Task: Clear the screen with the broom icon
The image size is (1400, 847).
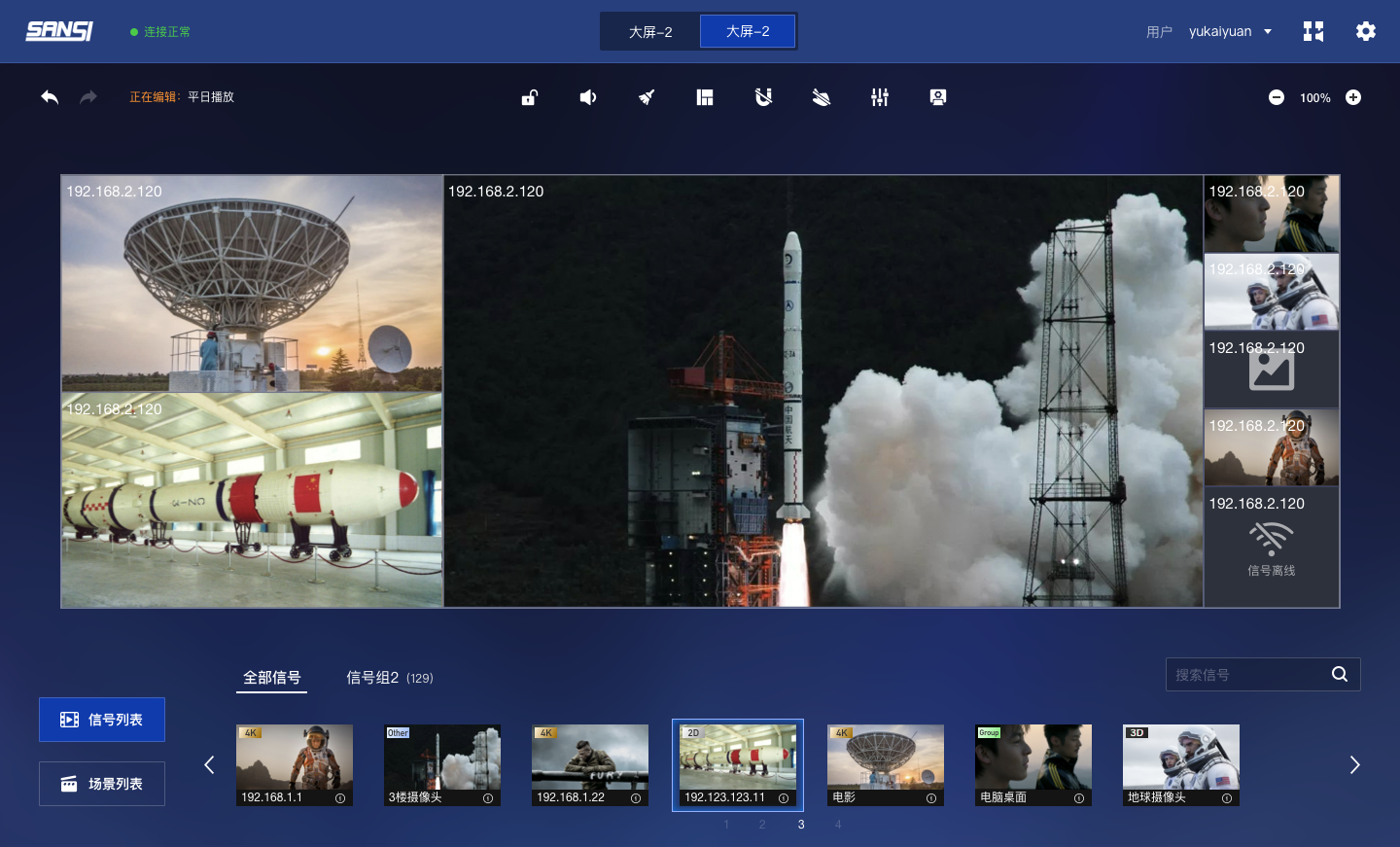Action: 647,97
